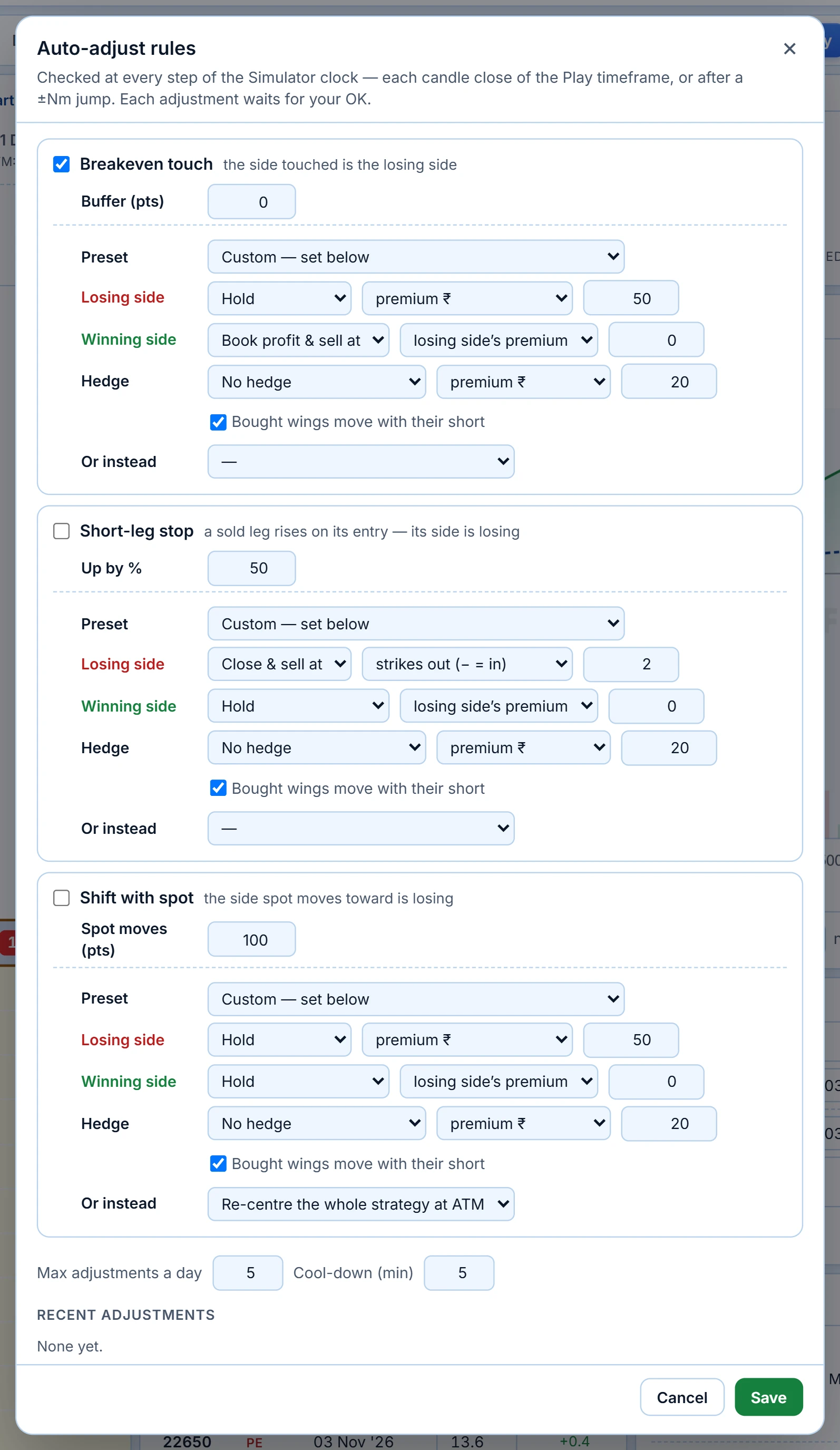Viewport: 840px width, 1450px height.
Task: Open Breakeven touch Or instead dropdown
Action: pos(361,462)
